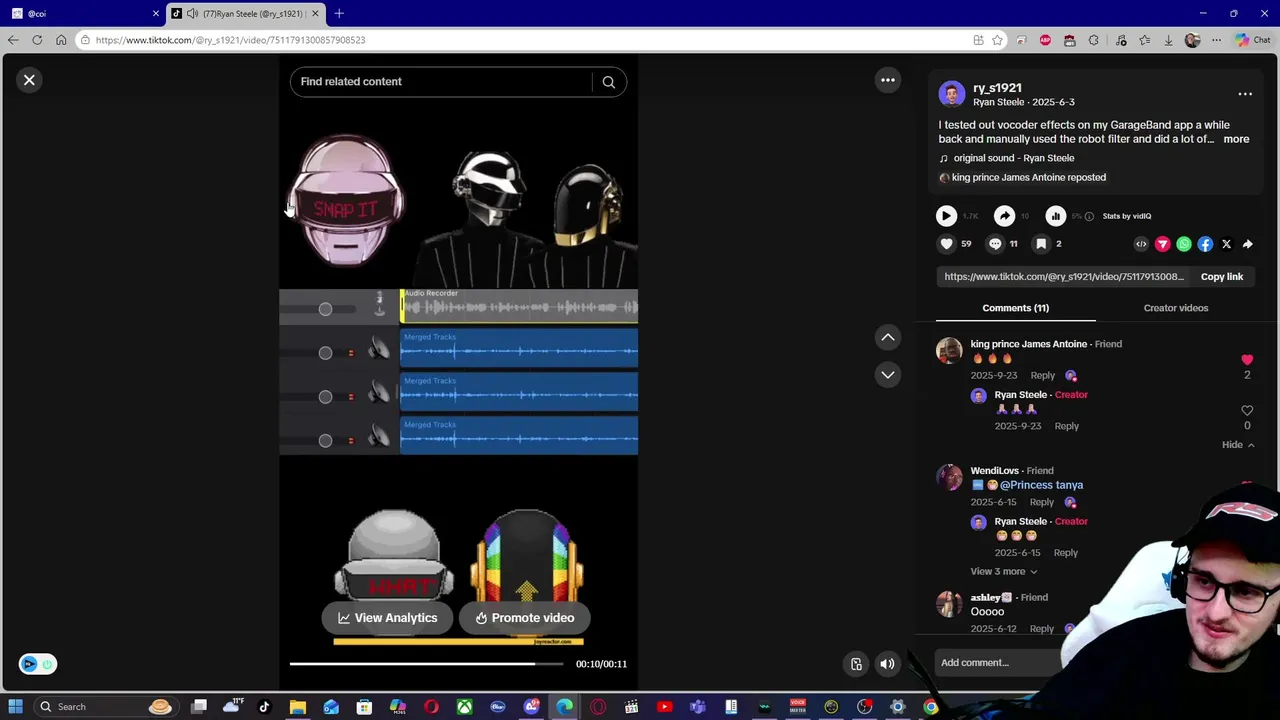The height and width of the screenshot is (720, 1280).
Task: Reply to WendiLovs's comment
Action: coord(1041,503)
